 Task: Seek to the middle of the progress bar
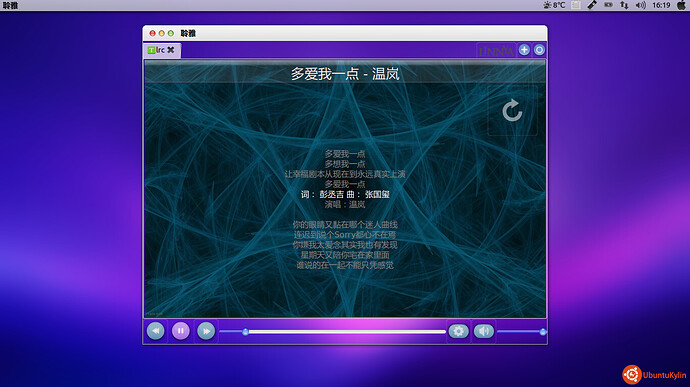[x=333, y=332]
